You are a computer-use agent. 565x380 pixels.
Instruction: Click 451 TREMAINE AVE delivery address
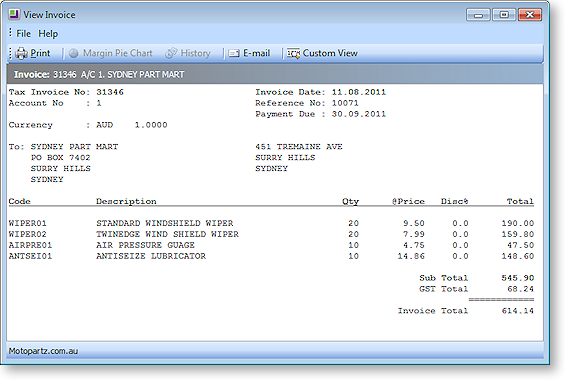point(299,147)
